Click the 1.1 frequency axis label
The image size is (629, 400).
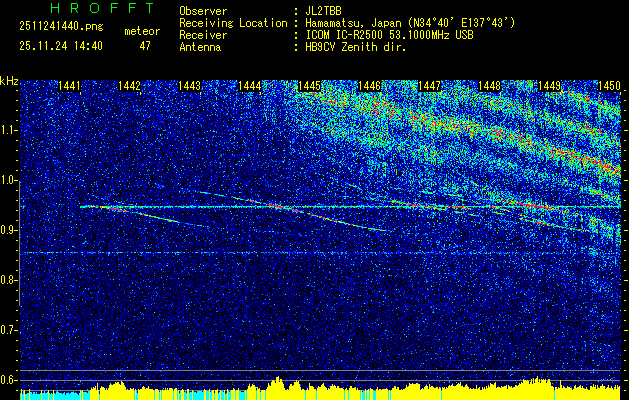9,130
